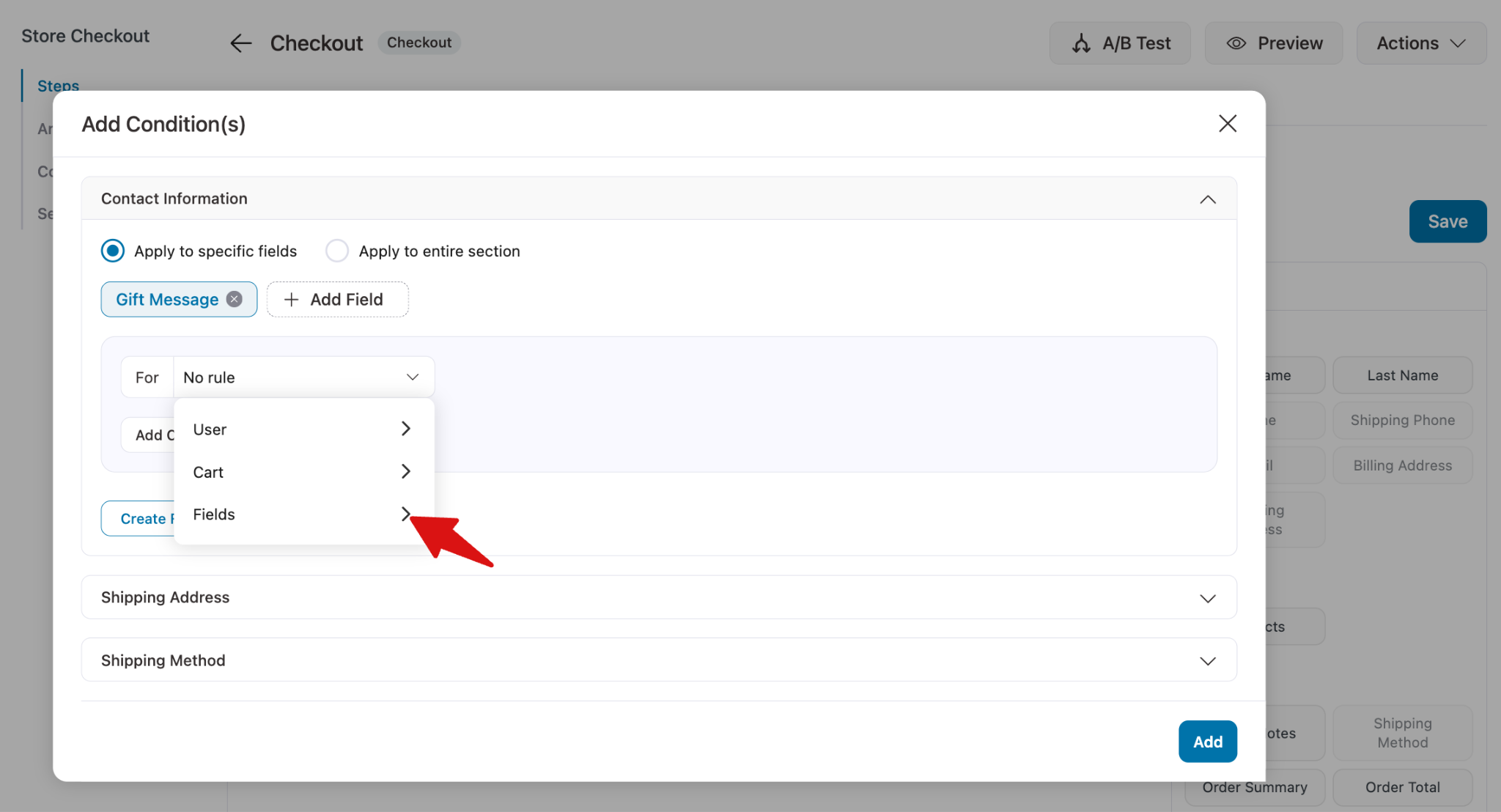Expand the User submenu arrow
Screen dimensions: 1501x812
click(x=406, y=429)
